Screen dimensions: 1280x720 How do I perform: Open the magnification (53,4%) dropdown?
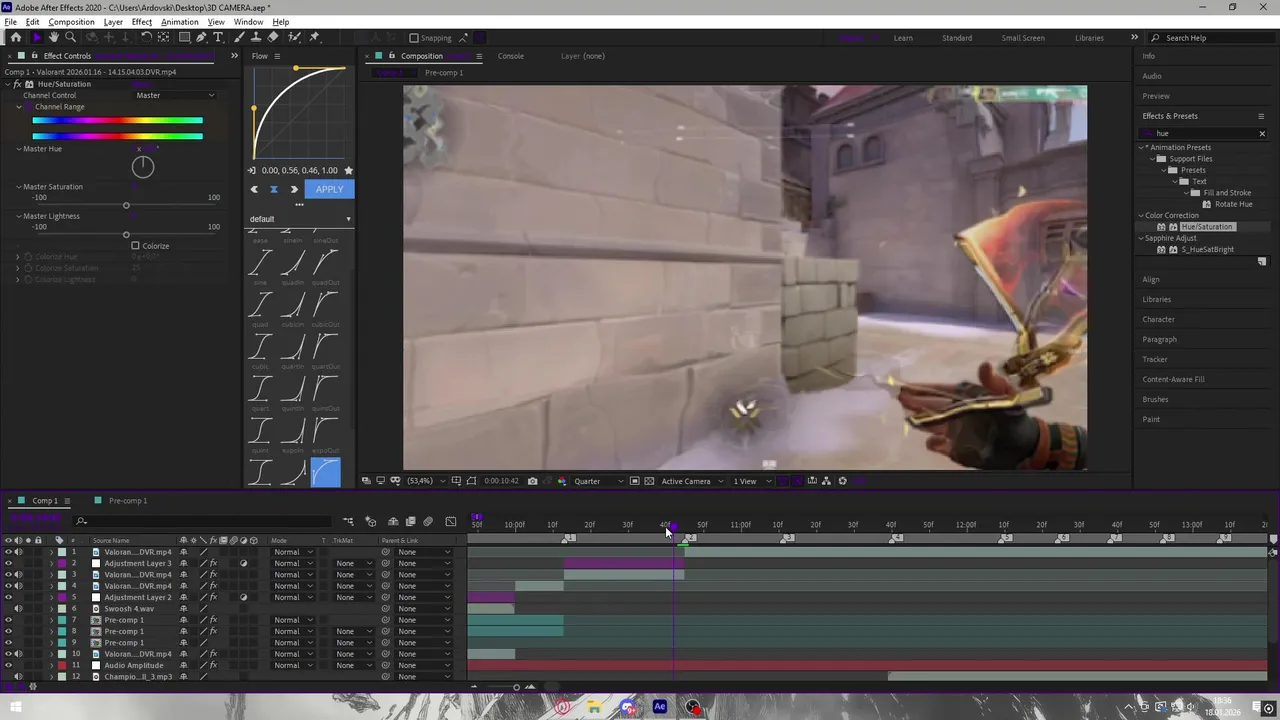(426, 481)
